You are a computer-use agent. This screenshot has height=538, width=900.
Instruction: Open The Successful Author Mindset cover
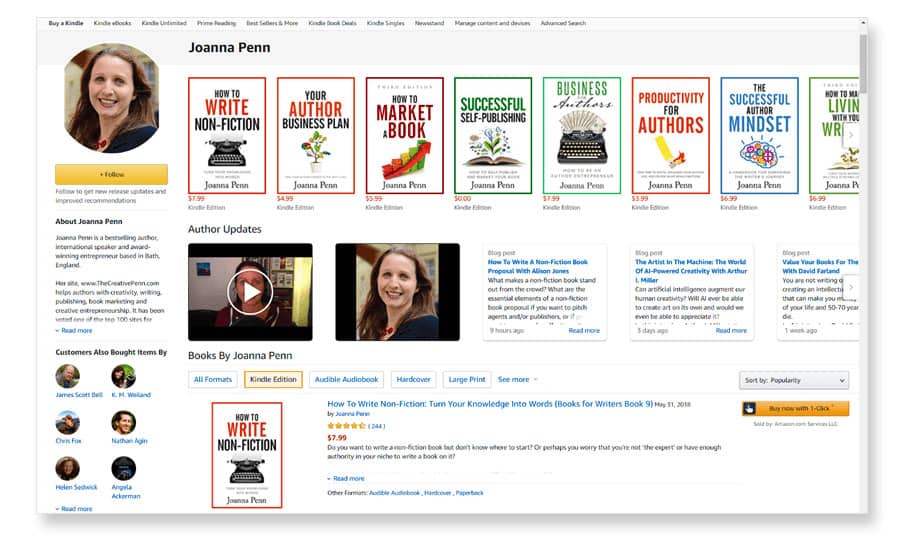tap(759, 136)
